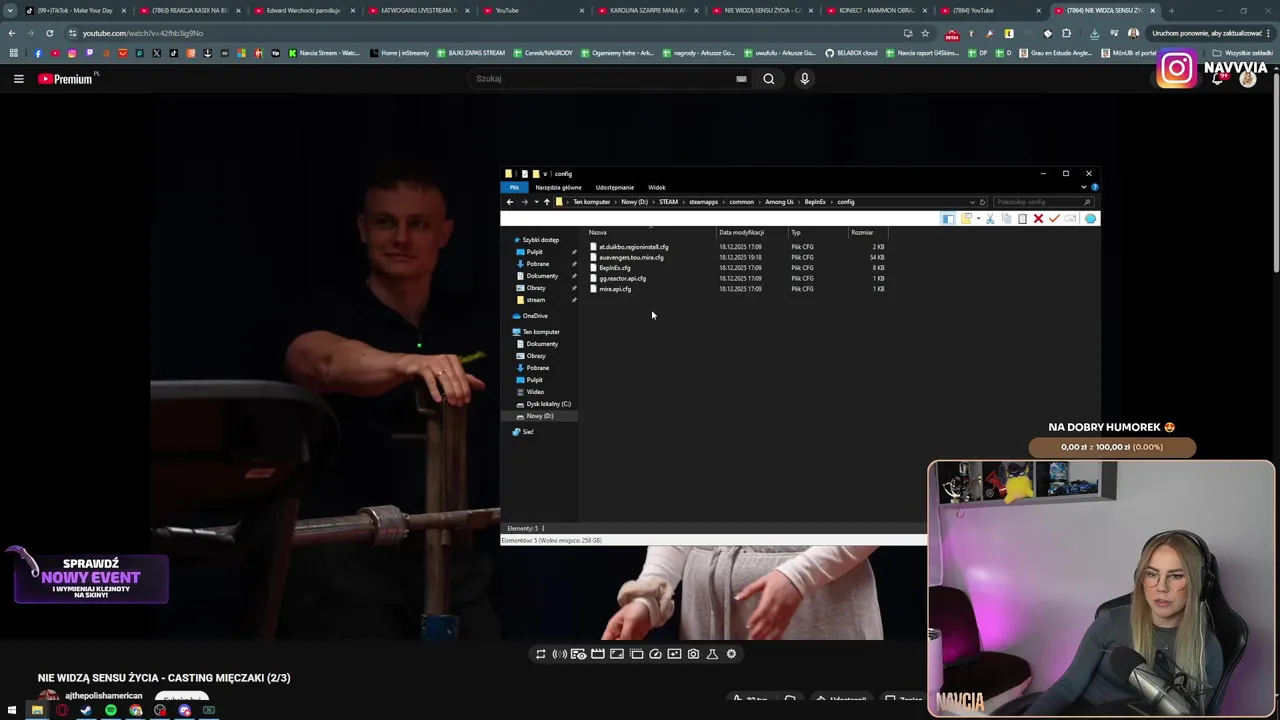
Task: Open 'BAJKI ZAPAS STREAM' bookmark
Action: [472, 53]
